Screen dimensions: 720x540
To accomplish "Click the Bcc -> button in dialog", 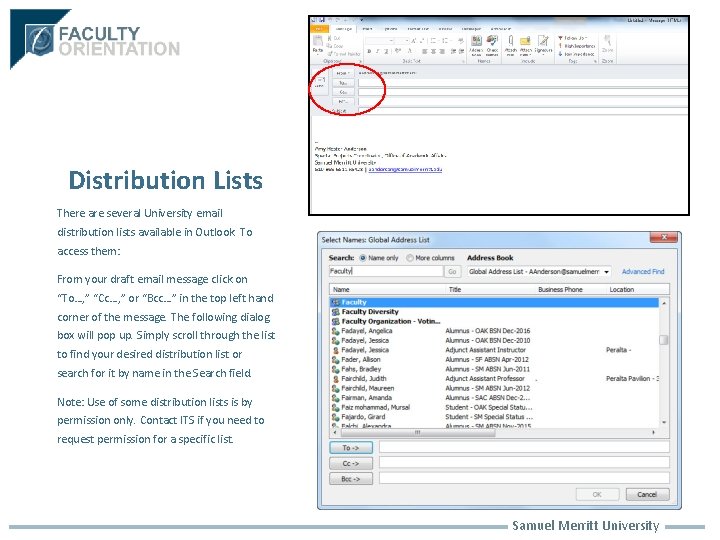I will [351, 479].
